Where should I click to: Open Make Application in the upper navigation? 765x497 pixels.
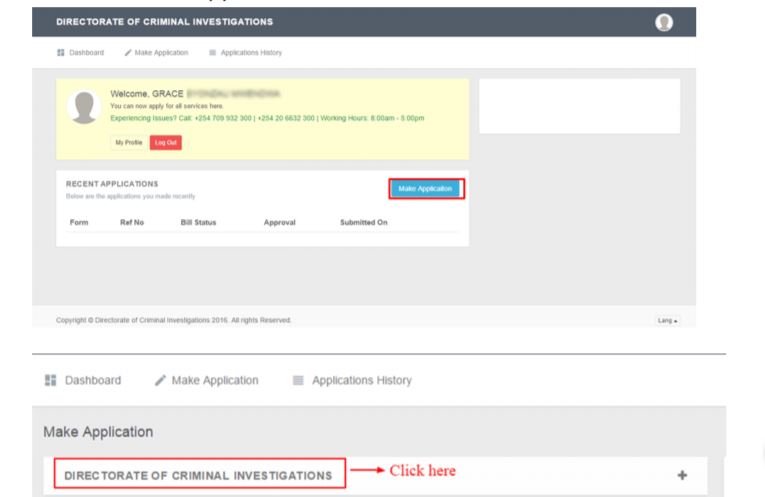pos(161,53)
